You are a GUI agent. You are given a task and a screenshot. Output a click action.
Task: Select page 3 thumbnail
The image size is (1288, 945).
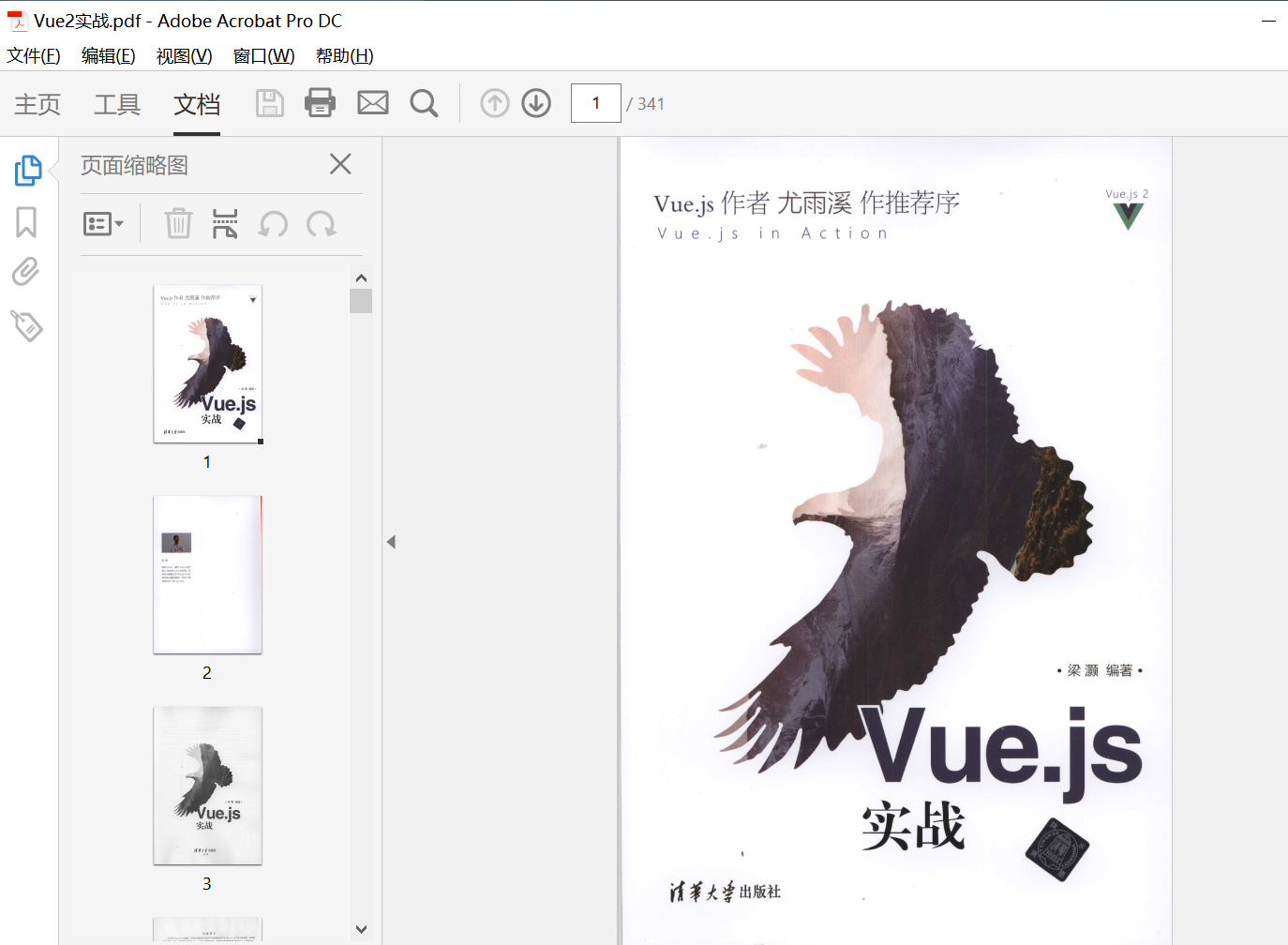pyautogui.click(x=207, y=786)
